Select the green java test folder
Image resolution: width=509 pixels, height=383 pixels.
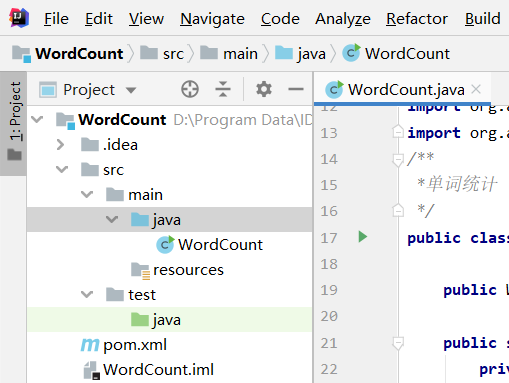click(x=169, y=320)
